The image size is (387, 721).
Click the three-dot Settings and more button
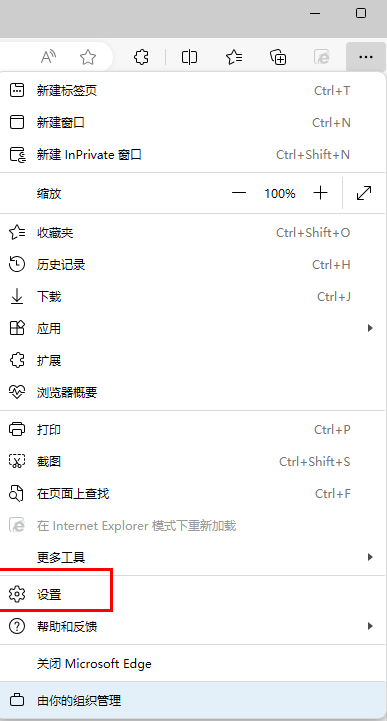click(366, 57)
